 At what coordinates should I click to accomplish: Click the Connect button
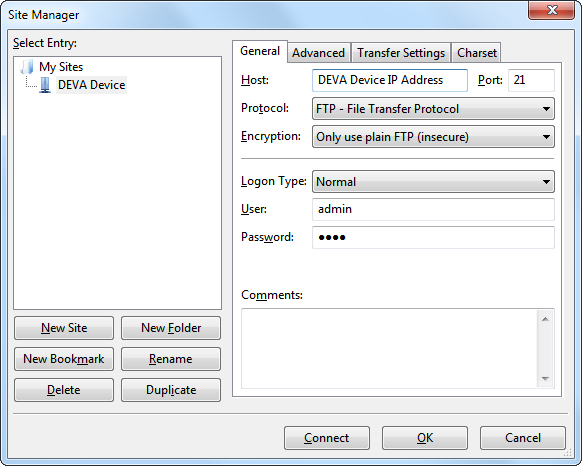point(327,438)
